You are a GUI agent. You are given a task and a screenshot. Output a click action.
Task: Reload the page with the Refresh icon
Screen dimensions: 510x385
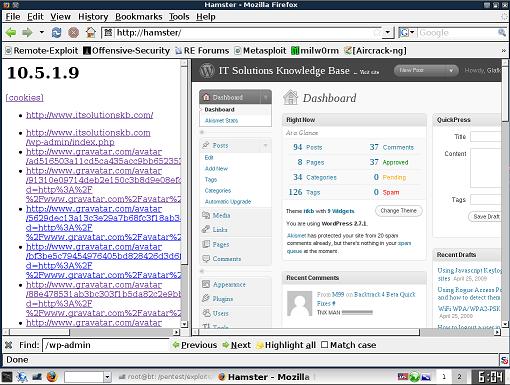pos(56,33)
